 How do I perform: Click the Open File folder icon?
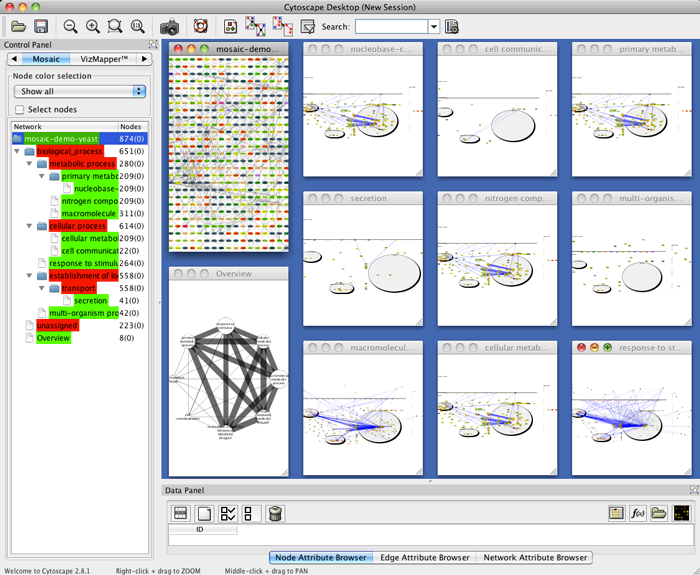coord(19,27)
